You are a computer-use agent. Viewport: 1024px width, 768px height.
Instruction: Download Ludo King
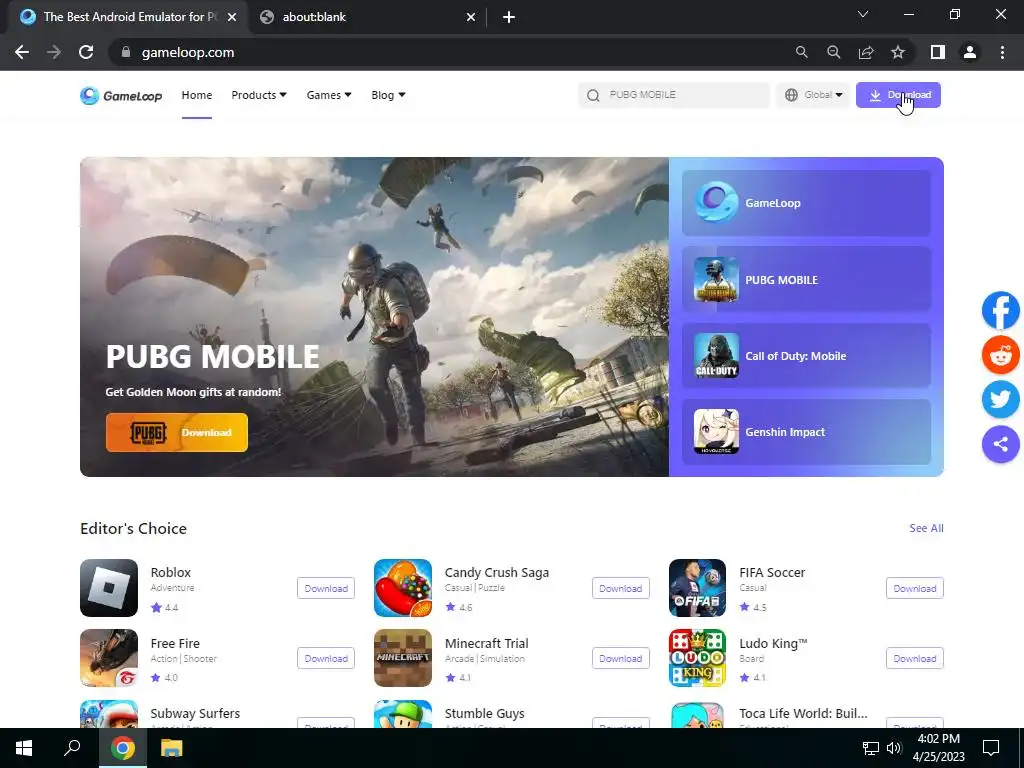click(x=914, y=658)
